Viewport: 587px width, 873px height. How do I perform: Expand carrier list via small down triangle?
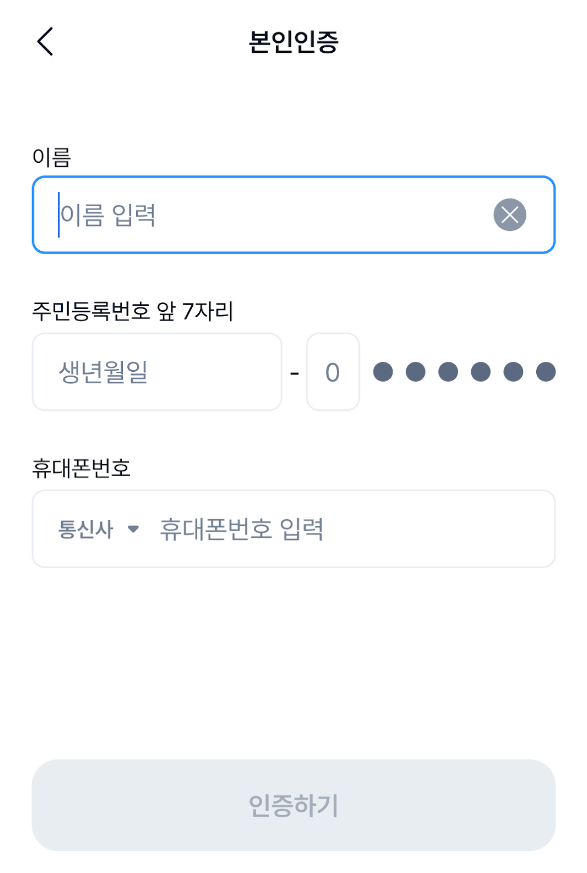pos(133,529)
